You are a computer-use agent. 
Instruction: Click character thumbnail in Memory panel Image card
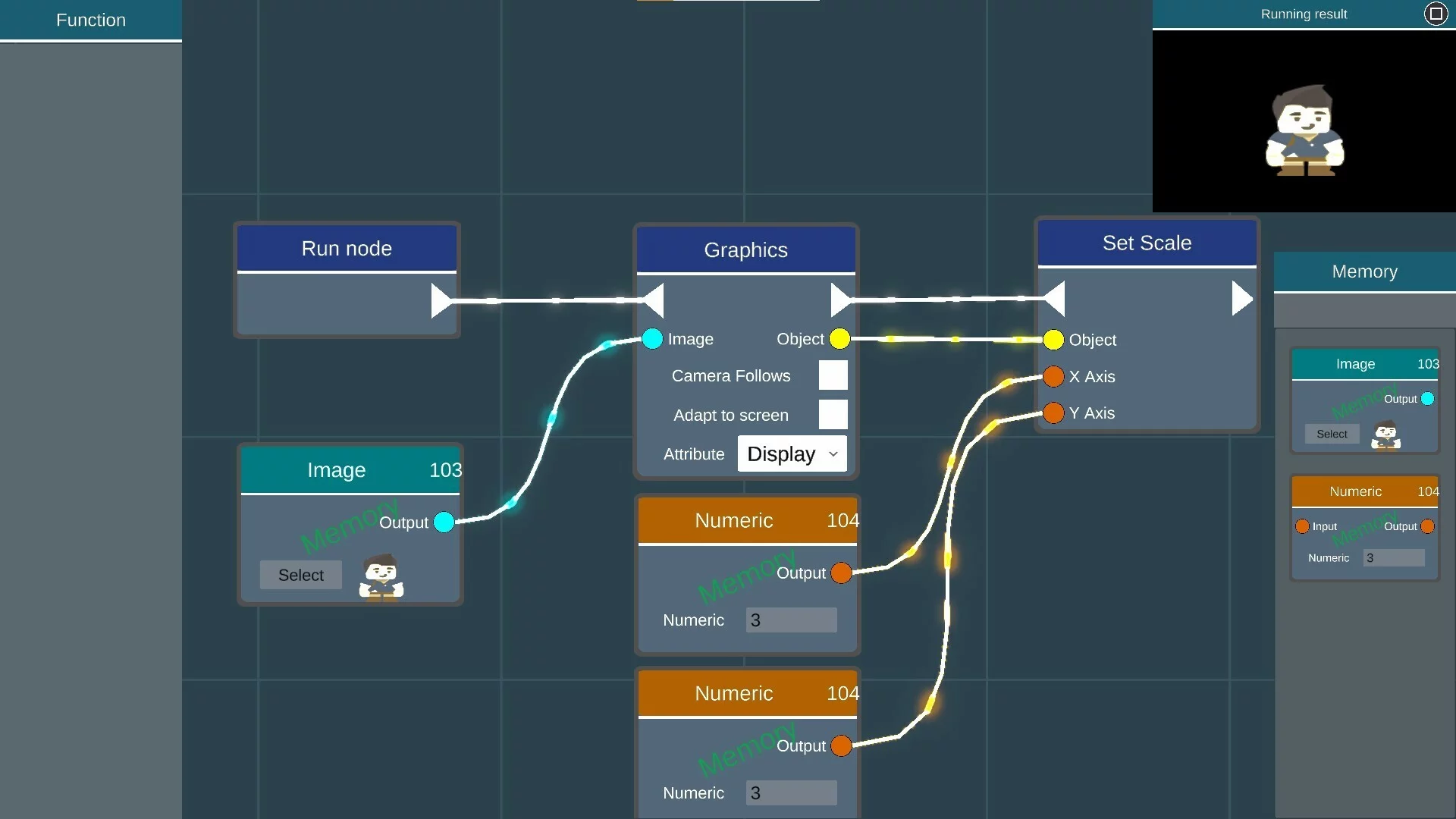(x=1385, y=435)
